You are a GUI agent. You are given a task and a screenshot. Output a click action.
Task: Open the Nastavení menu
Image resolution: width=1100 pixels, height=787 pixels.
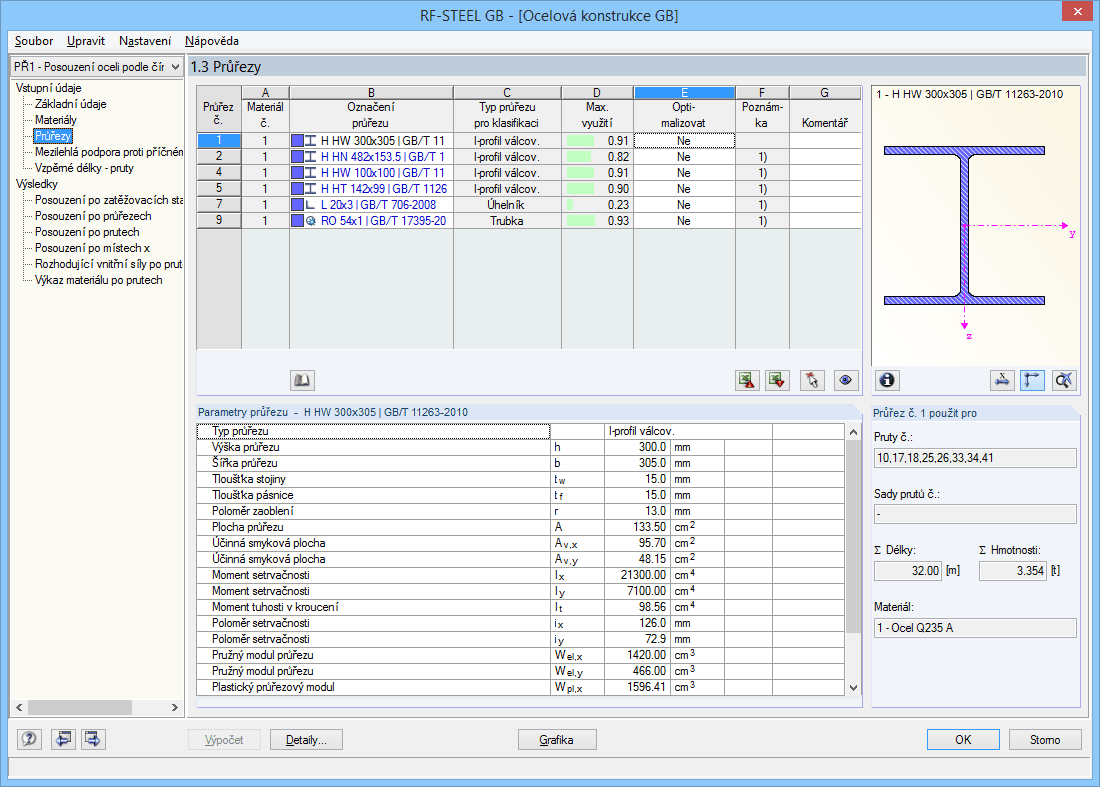(145, 41)
